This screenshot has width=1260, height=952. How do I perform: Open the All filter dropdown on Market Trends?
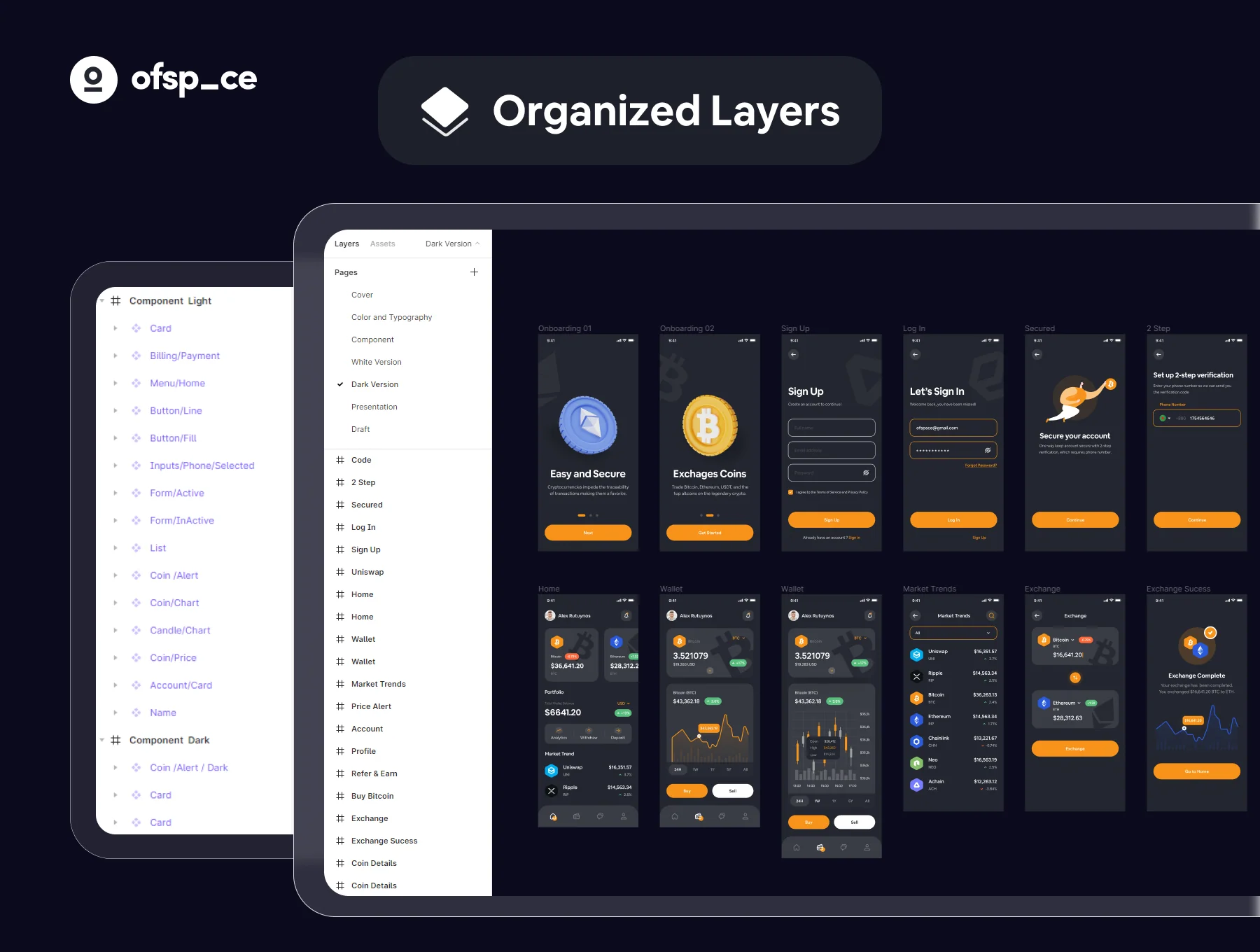tap(953, 633)
